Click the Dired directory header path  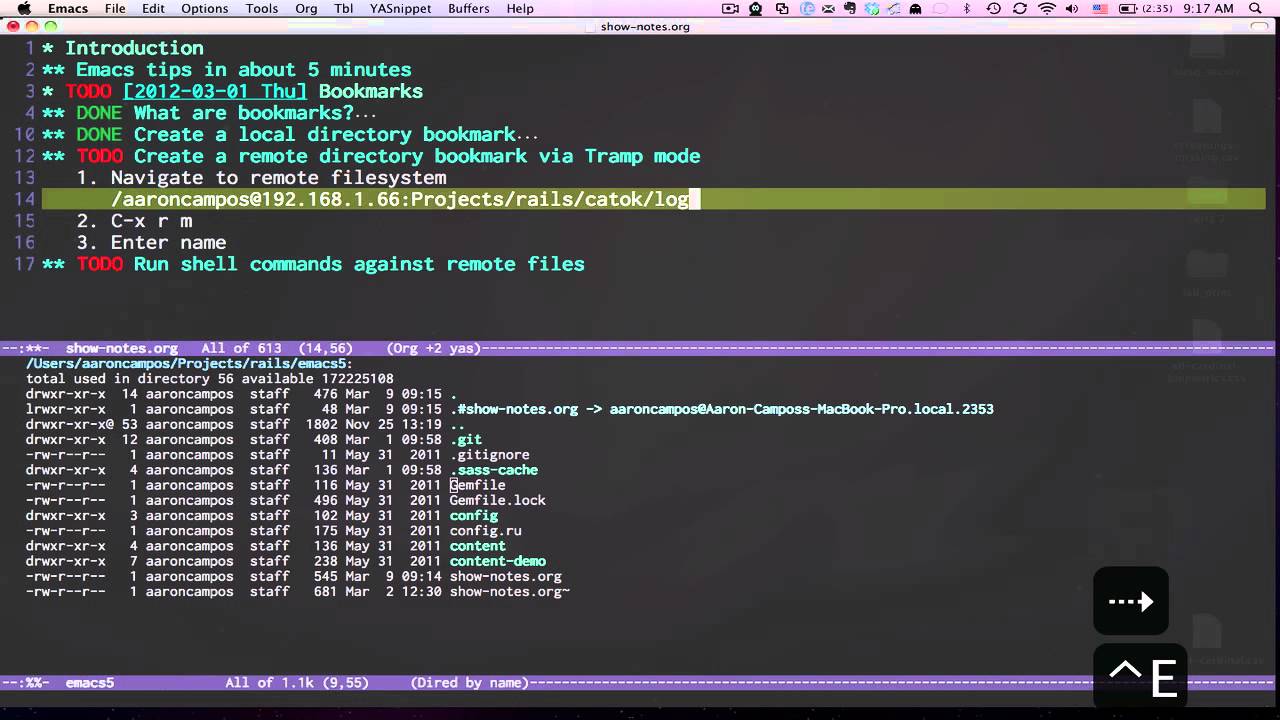(190, 364)
